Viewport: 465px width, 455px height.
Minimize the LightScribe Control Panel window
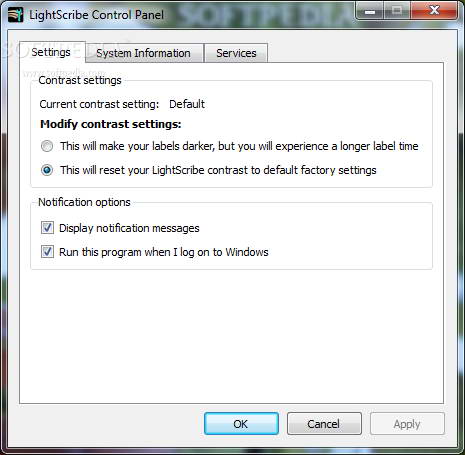click(370, 11)
